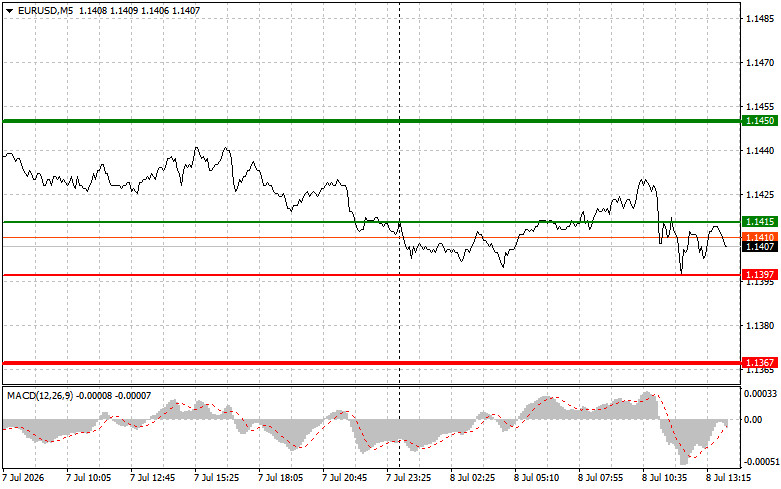Click the green 1.1415 price label

pos(759,222)
